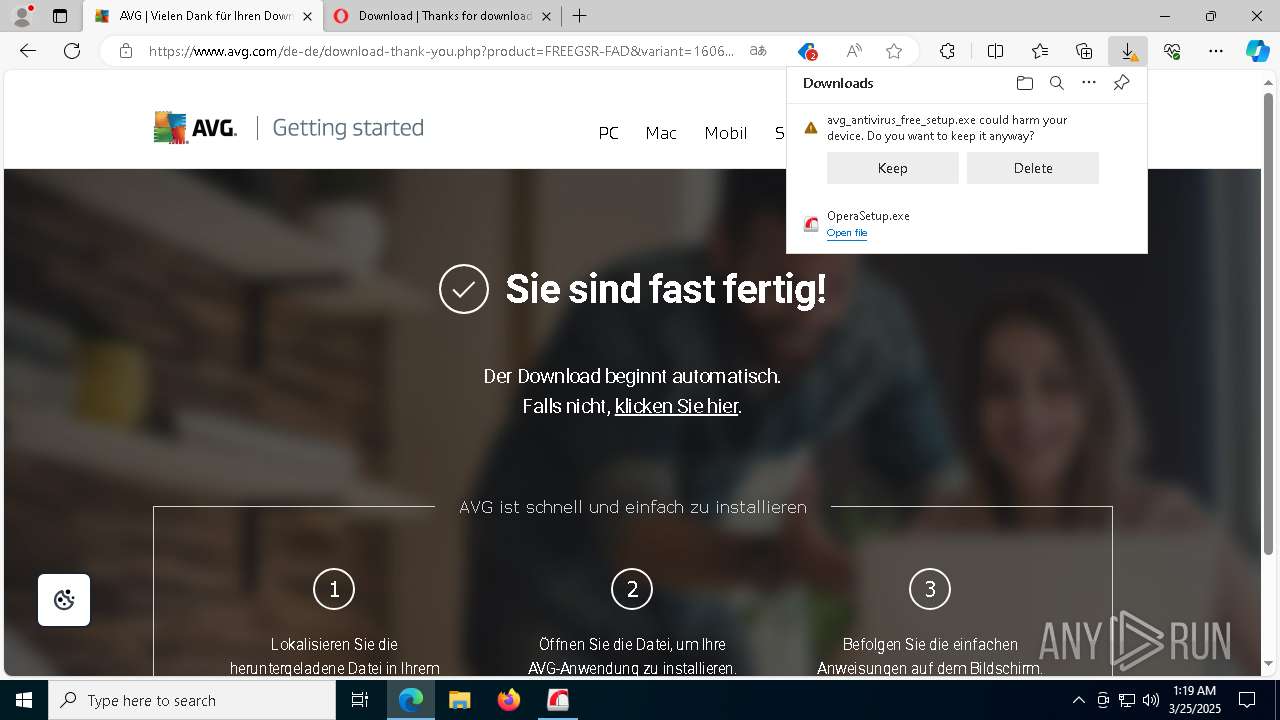1280x720 pixels.
Task: Open Firefox in the taskbar
Action: tap(509, 700)
